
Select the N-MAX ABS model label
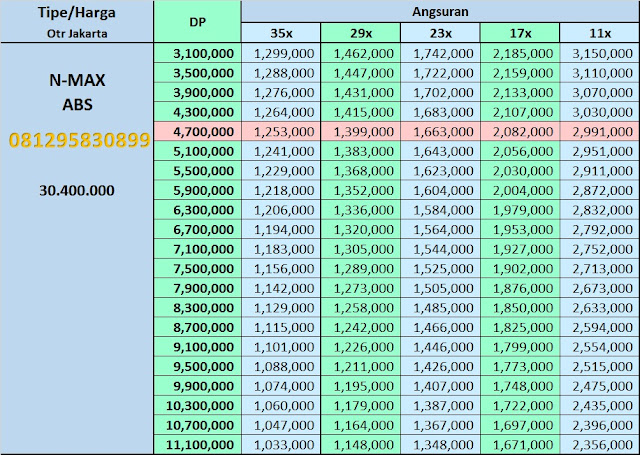(x=77, y=90)
